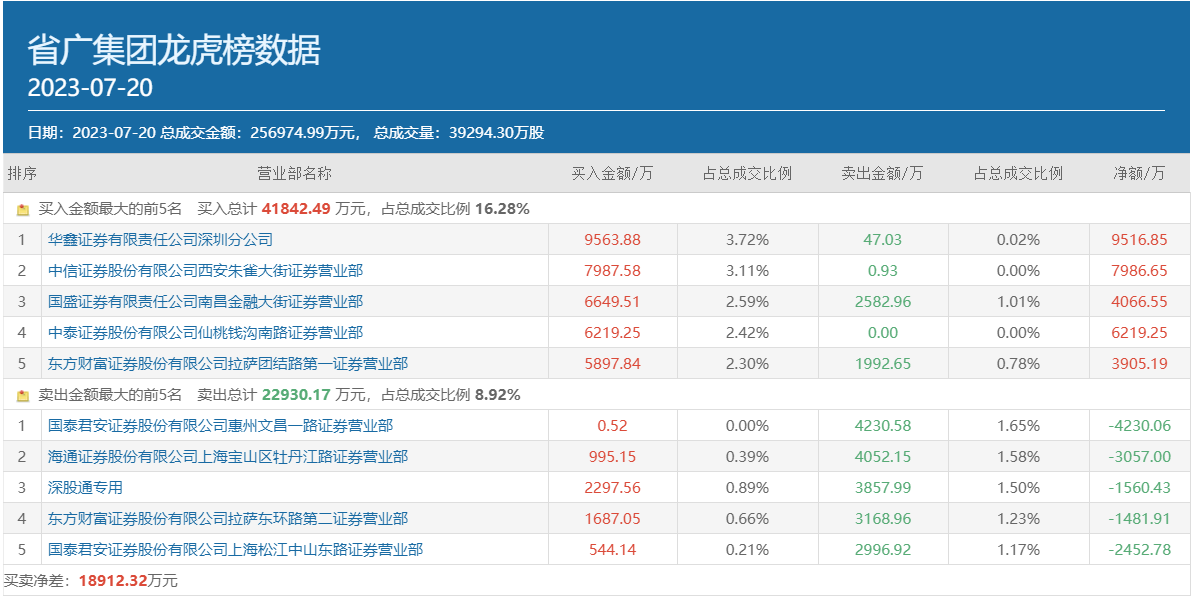This screenshot has width=1193, height=599.
Task: Click net amount -3057.00
Action: pyautogui.click(x=1139, y=457)
